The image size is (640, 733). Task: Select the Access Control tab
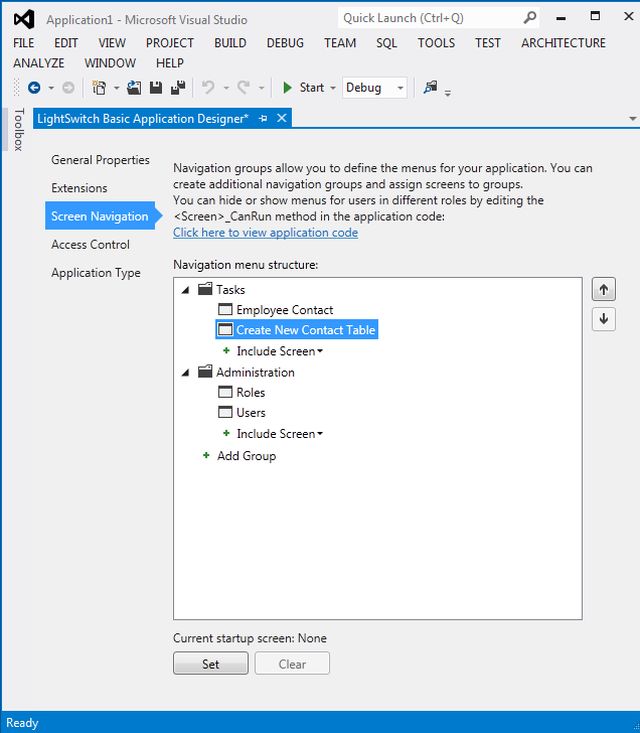tap(90, 244)
